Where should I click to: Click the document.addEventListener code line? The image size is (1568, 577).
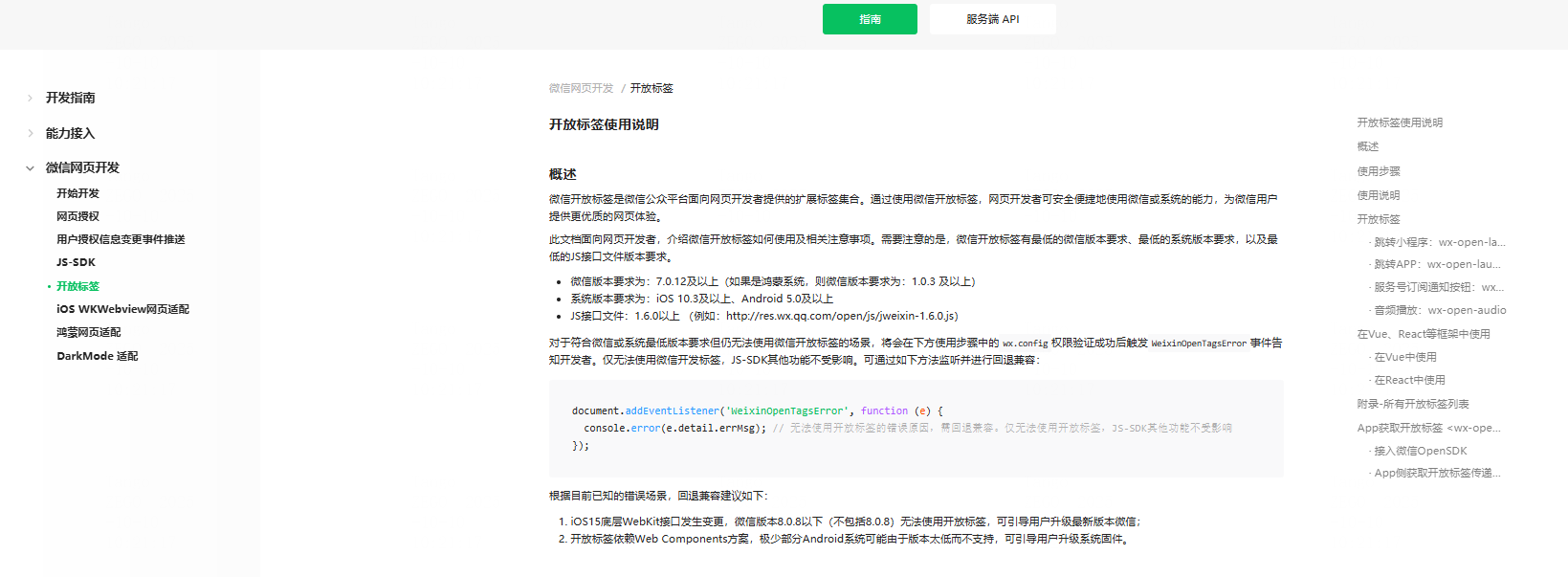(758, 411)
